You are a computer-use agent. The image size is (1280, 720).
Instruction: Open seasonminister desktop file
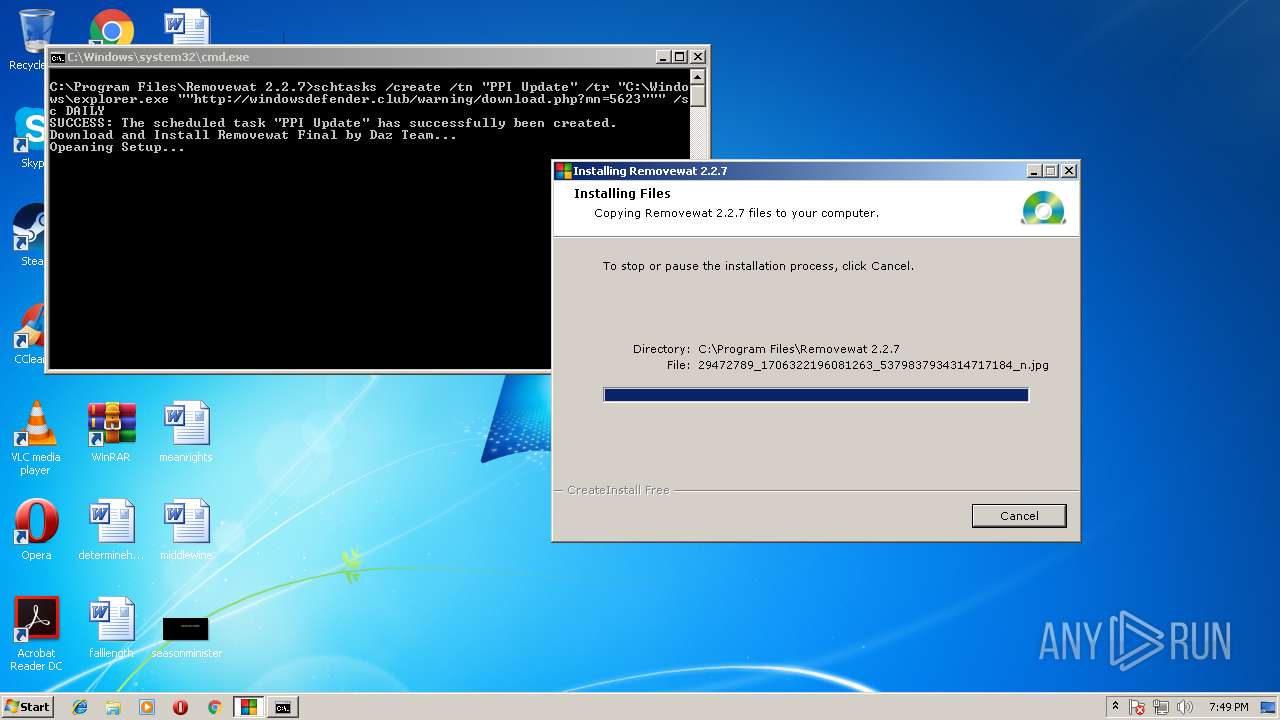point(186,635)
